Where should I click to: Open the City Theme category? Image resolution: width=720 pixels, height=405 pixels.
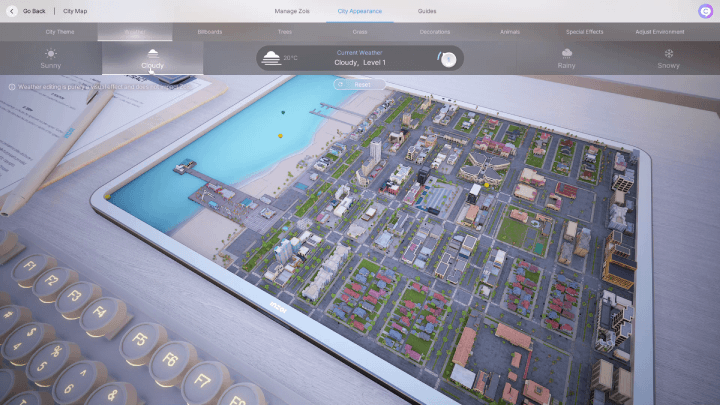coord(59,32)
